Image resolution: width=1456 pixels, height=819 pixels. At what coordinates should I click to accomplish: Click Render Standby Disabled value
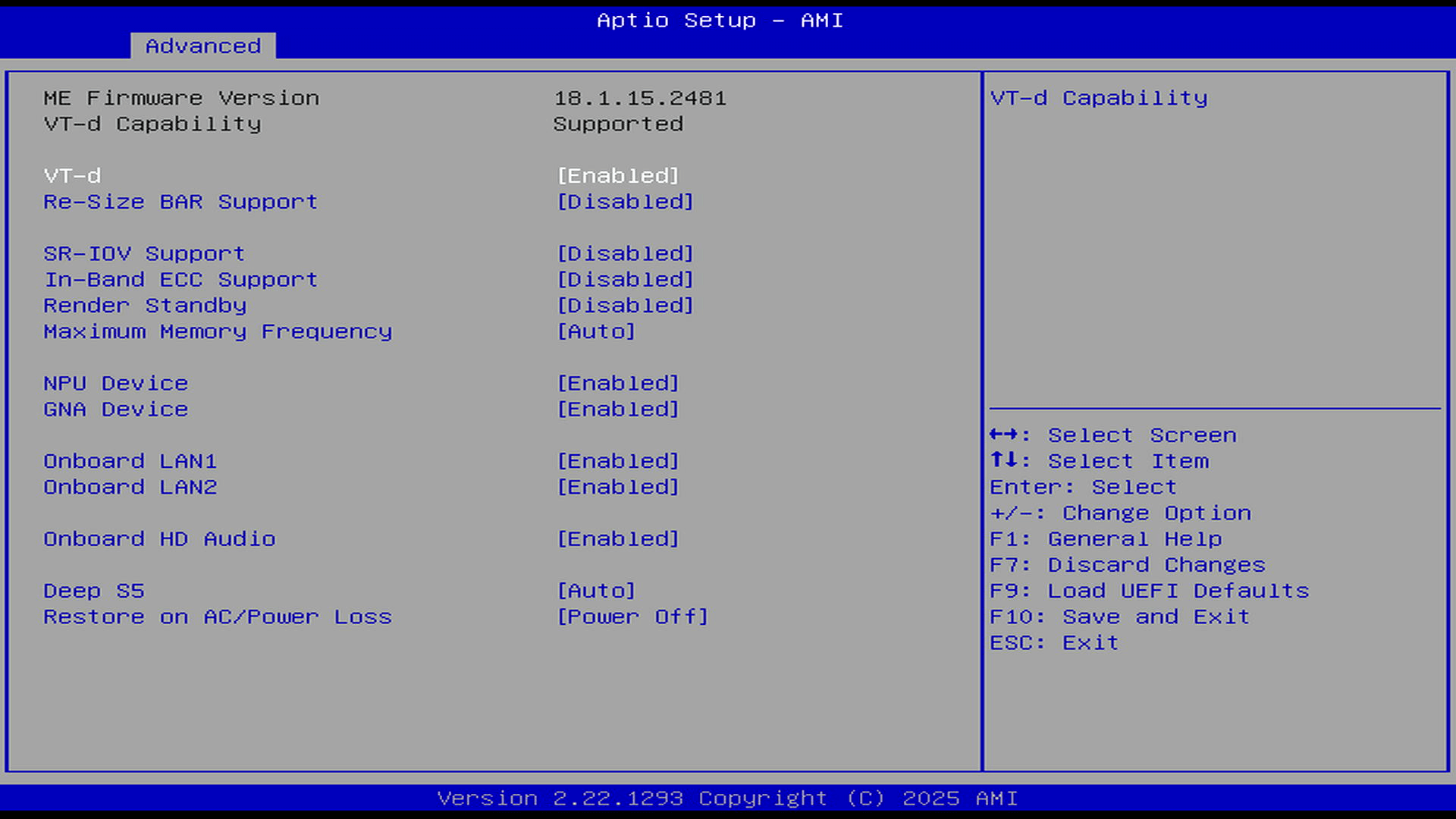625,306
